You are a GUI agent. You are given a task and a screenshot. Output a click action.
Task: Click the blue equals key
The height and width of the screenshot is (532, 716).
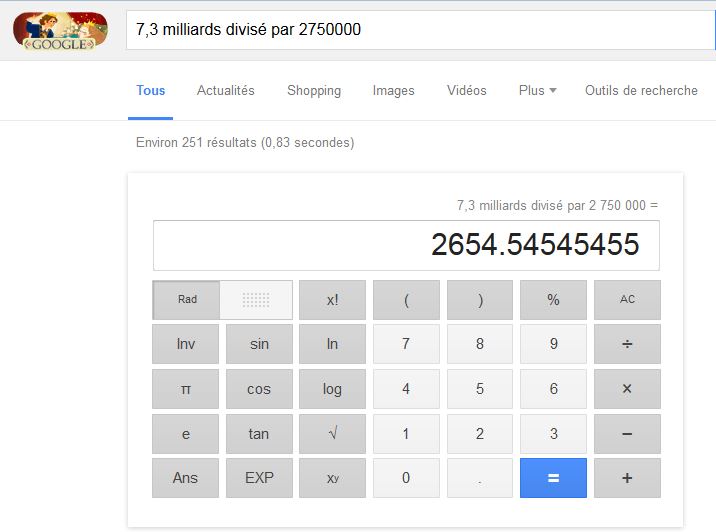pos(553,478)
